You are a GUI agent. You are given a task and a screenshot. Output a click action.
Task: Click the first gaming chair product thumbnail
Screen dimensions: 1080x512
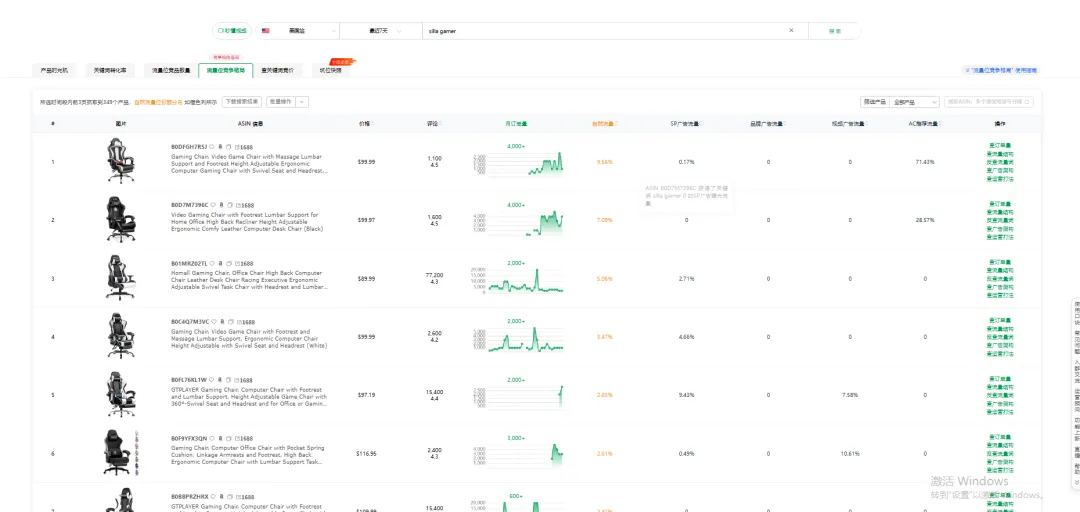[x=121, y=161]
